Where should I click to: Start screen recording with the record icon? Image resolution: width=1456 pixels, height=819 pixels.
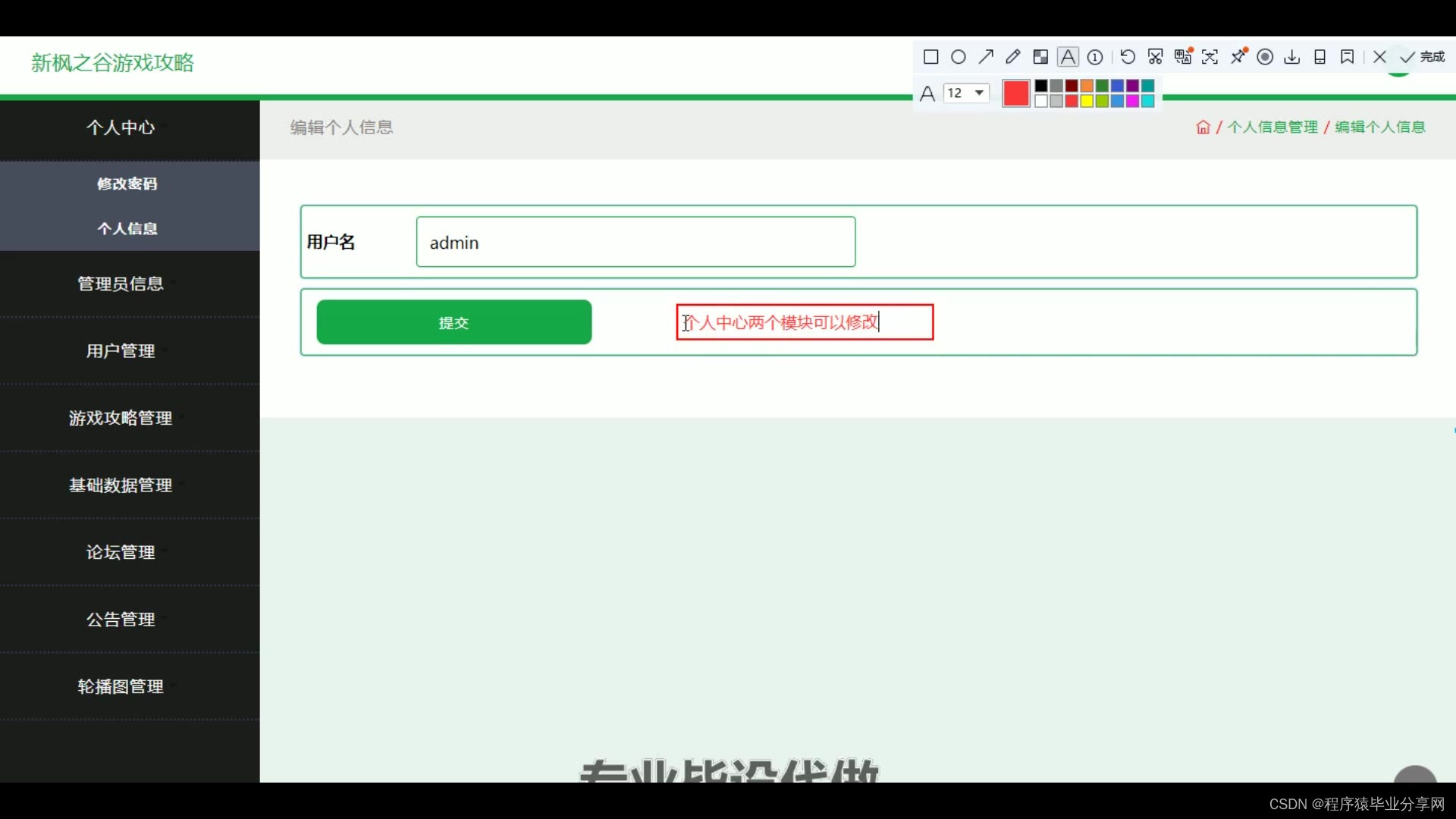(1265, 57)
